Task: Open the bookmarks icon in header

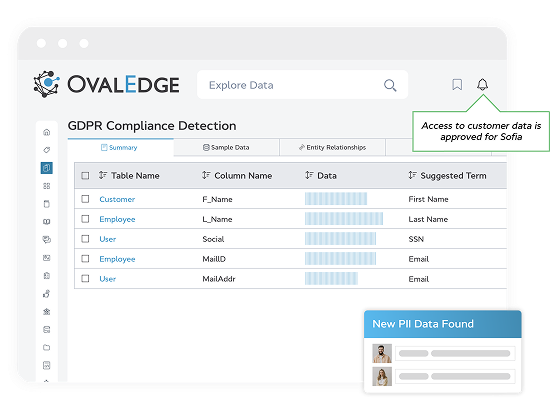Action: [x=457, y=85]
